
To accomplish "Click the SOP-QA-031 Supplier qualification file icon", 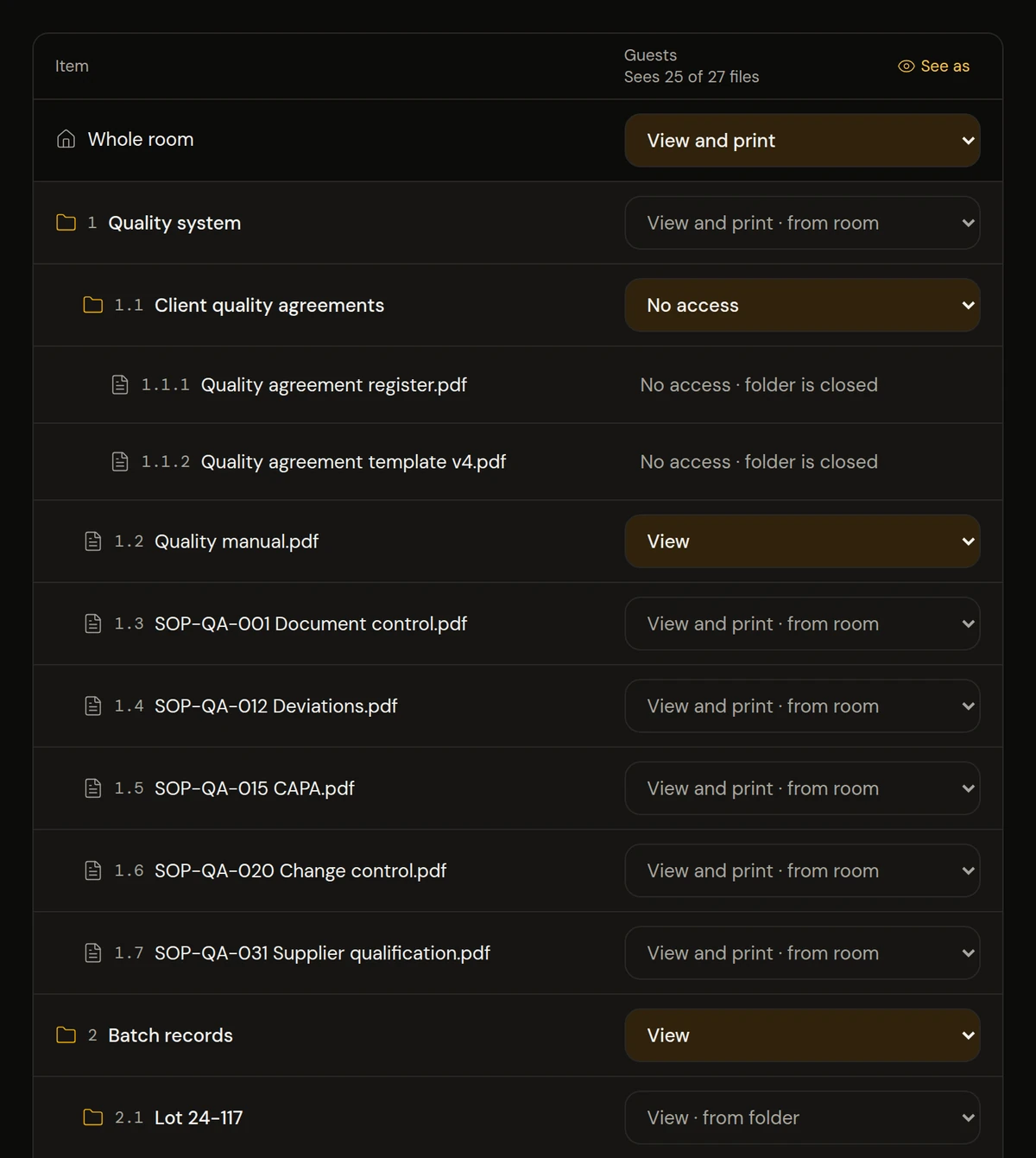I will point(93,952).
